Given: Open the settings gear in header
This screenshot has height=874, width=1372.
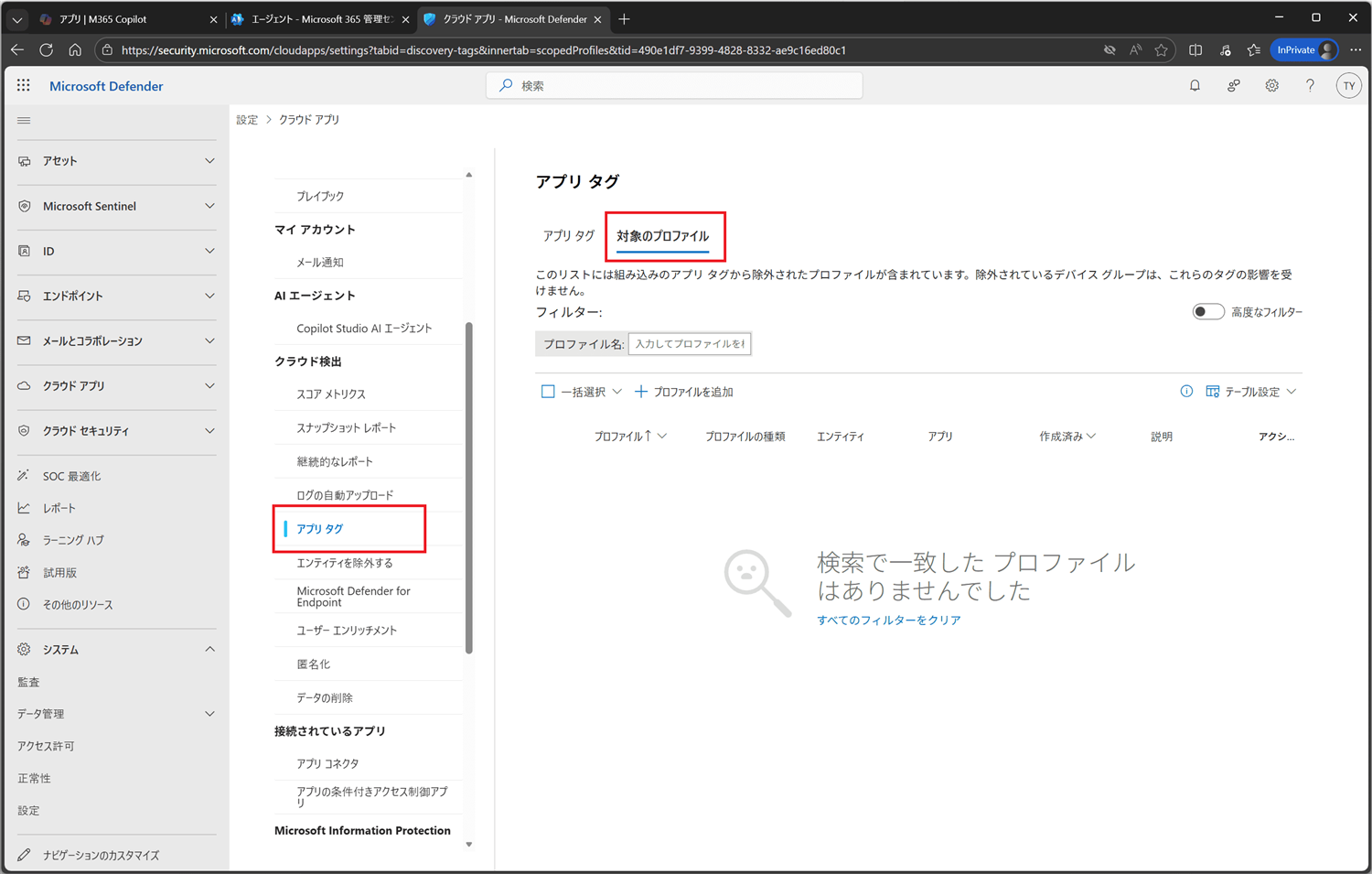Looking at the screenshot, I should point(1271,85).
